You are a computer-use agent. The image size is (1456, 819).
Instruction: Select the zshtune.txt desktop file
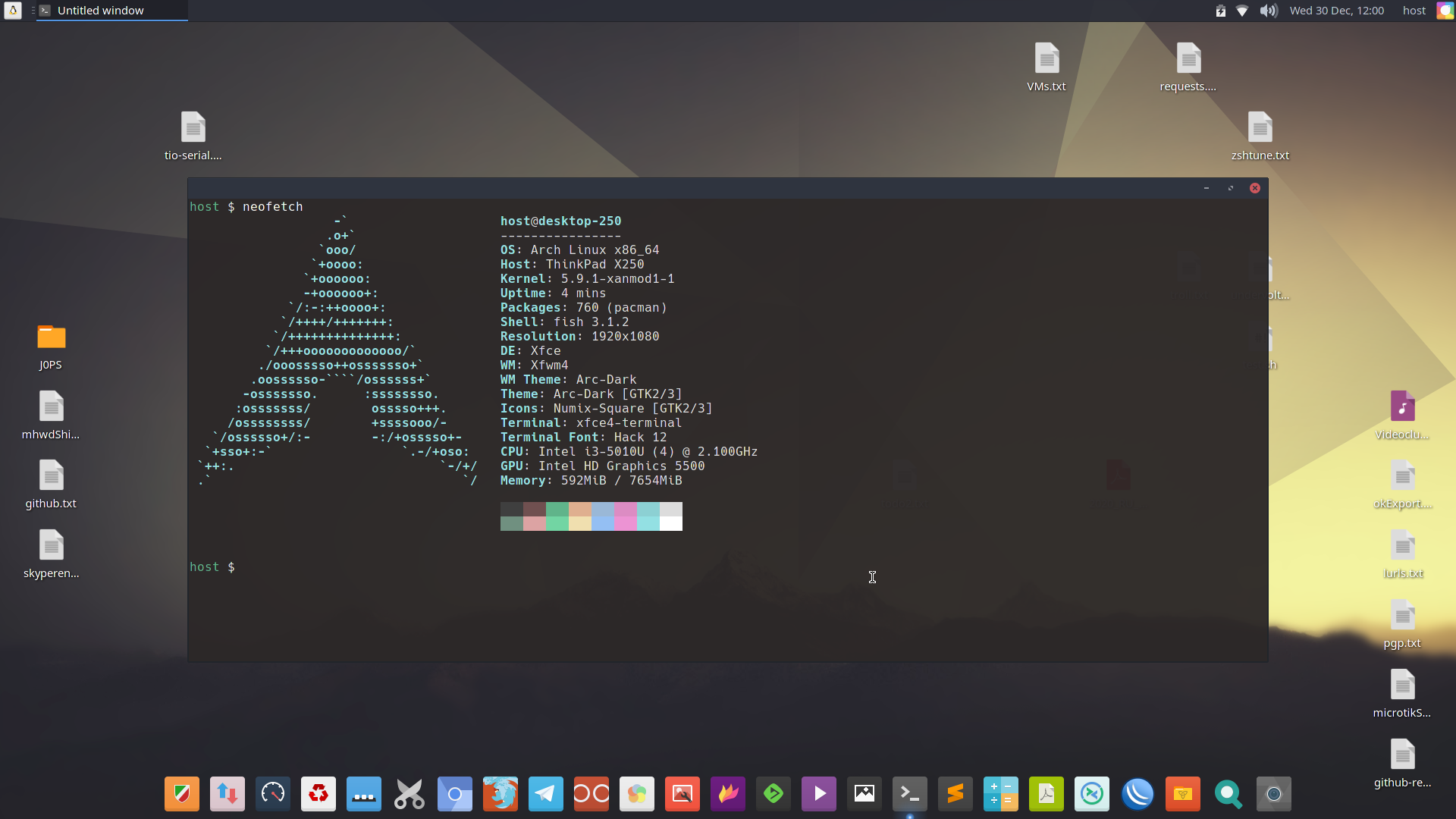pyautogui.click(x=1260, y=137)
